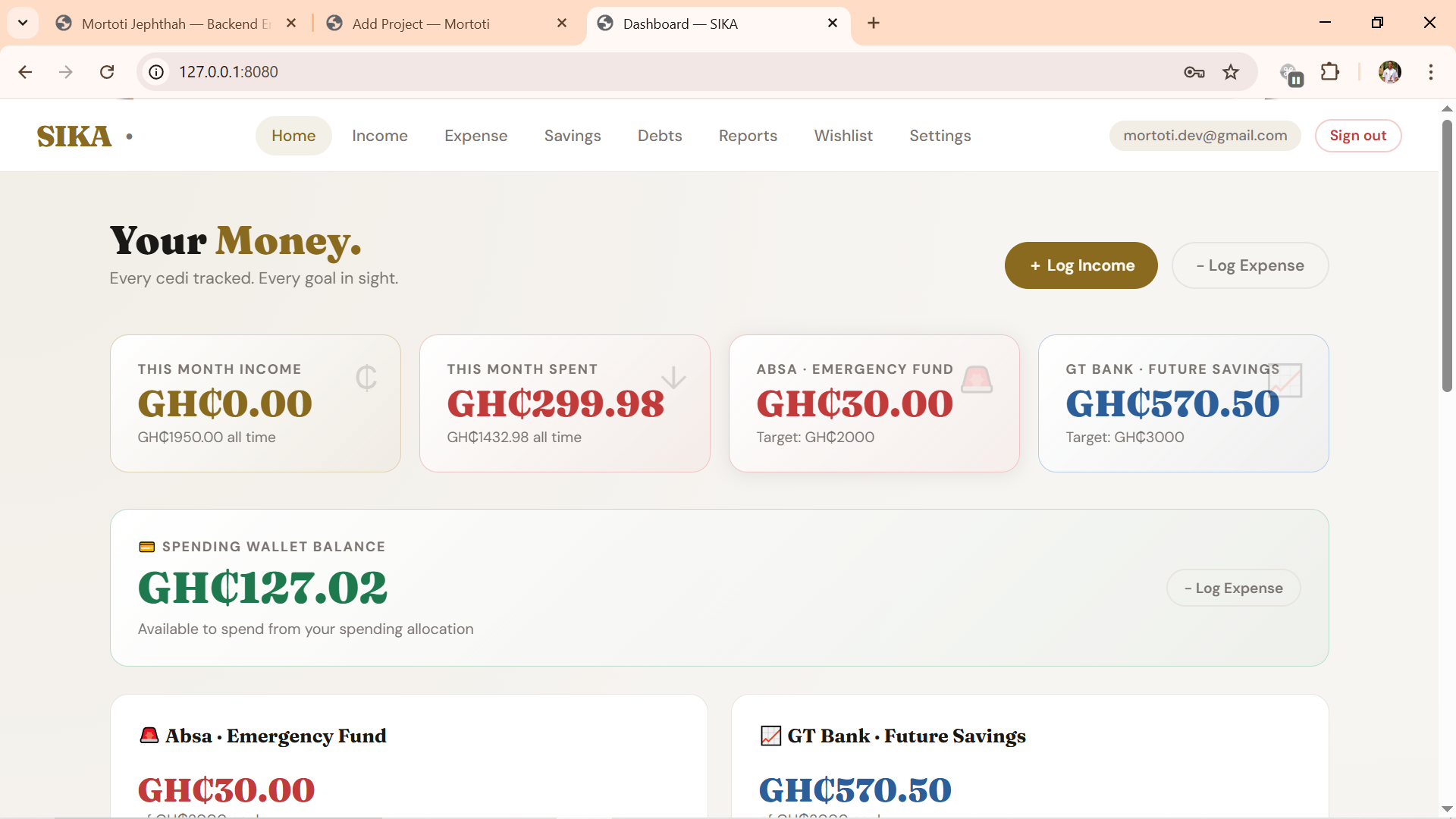Open the paused extension icon in toolbar
This screenshot has height=819, width=1456.
click(x=1291, y=74)
